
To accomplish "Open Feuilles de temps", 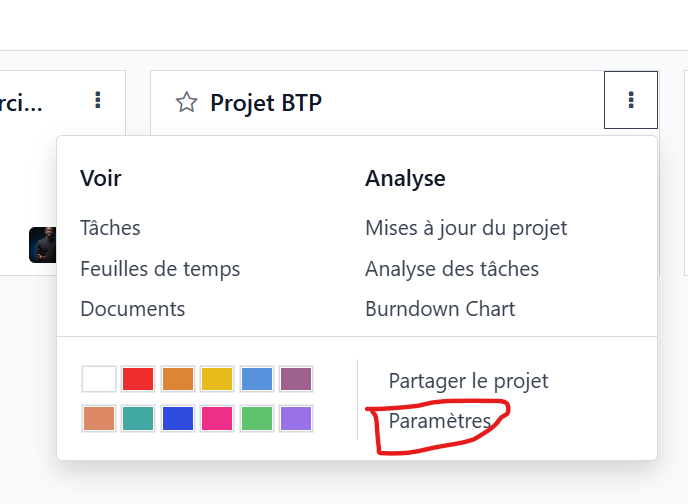I will pos(160,268).
